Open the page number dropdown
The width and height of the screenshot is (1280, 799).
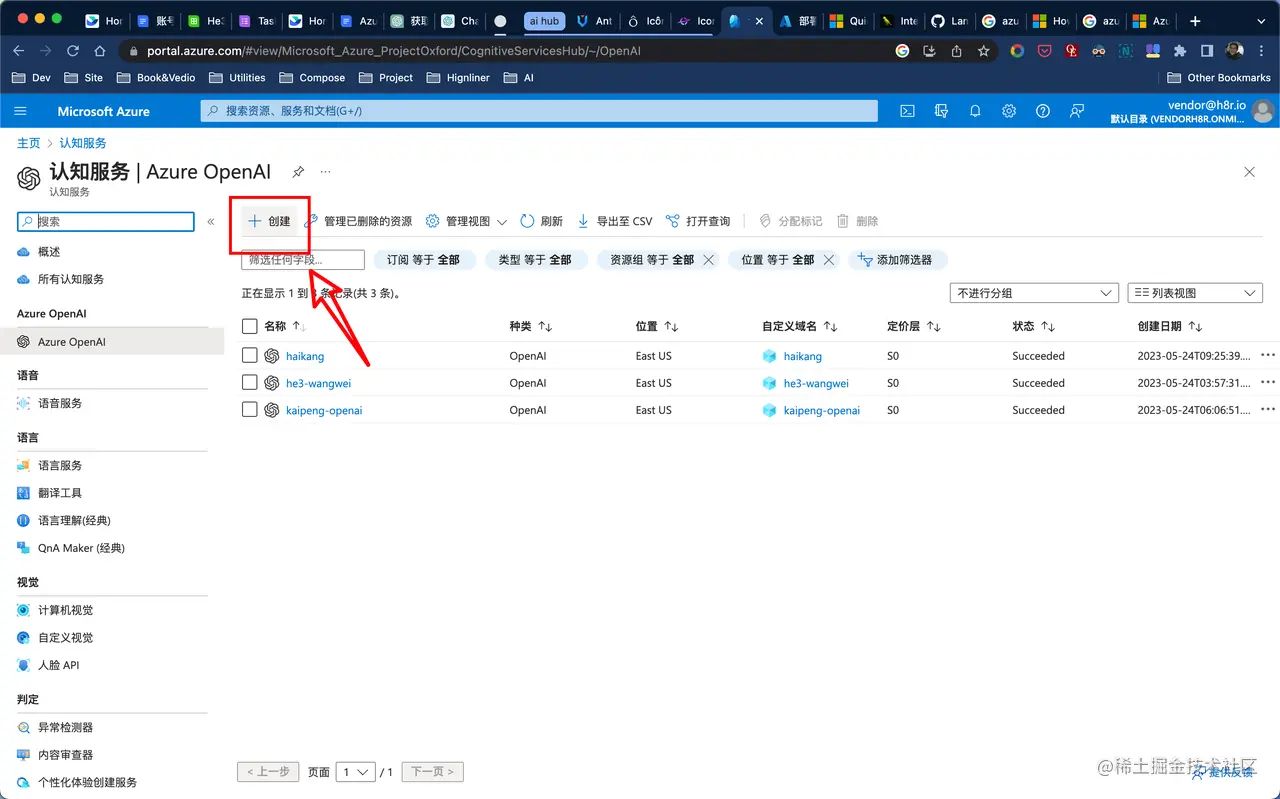point(354,772)
